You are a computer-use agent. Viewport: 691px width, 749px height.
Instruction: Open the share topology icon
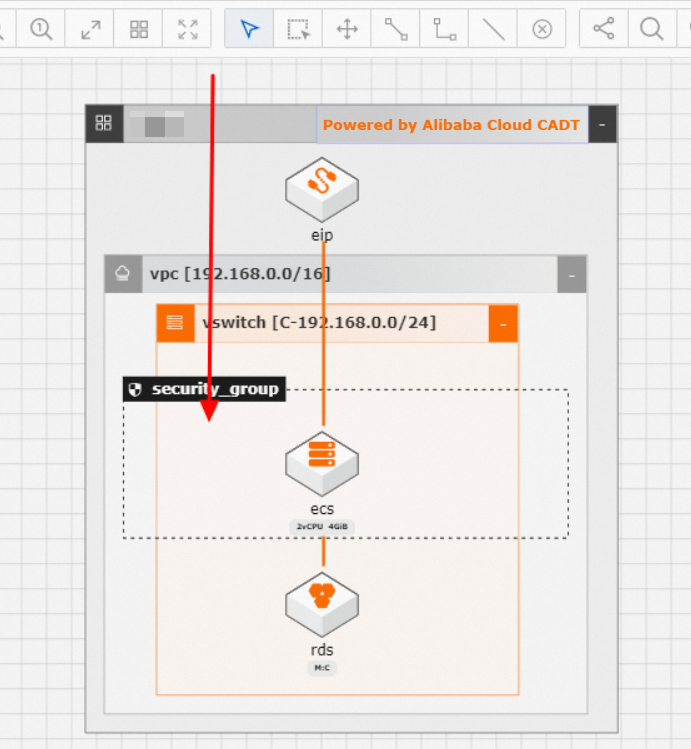[604, 29]
